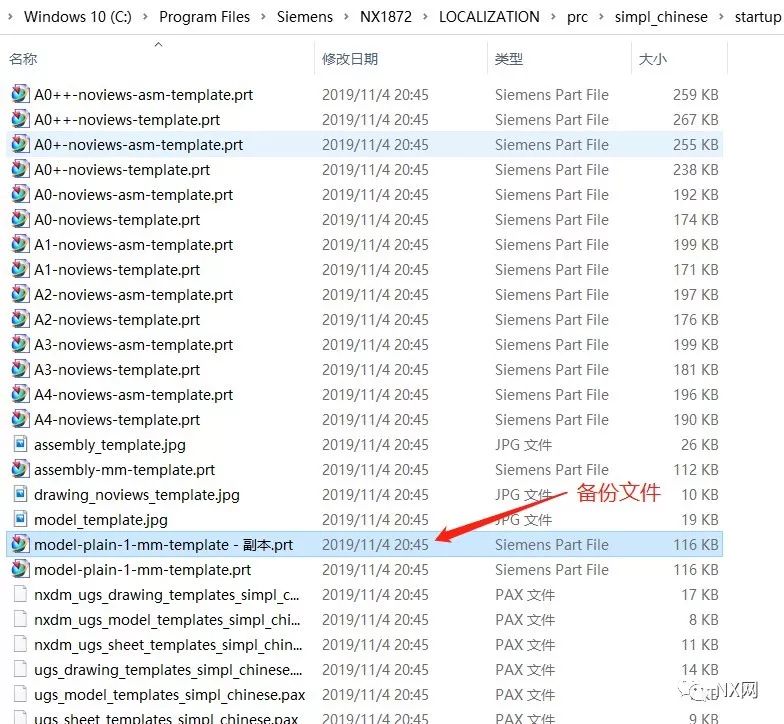Image resolution: width=784 pixels, height=724 pixels.
Task: Click the A0-noviews-asm-template.prt file icon
Action: point(20,194)
